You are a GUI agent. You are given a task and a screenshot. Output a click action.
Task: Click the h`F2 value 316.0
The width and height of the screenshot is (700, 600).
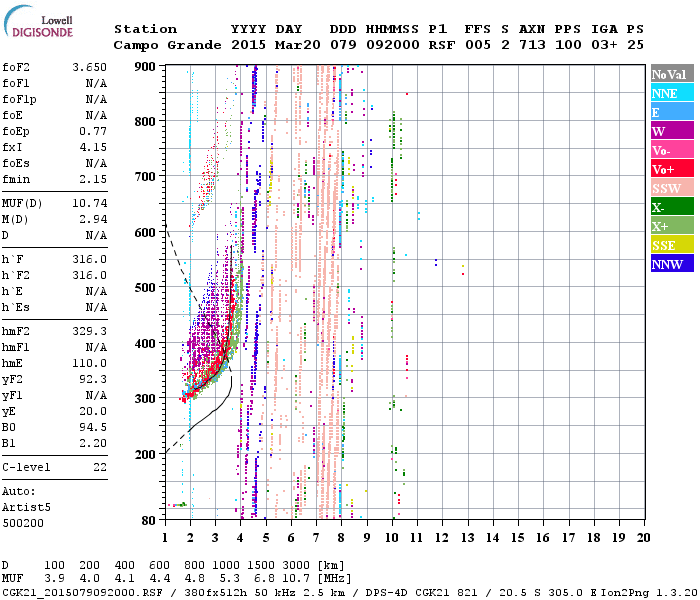(x=90, y=275)
